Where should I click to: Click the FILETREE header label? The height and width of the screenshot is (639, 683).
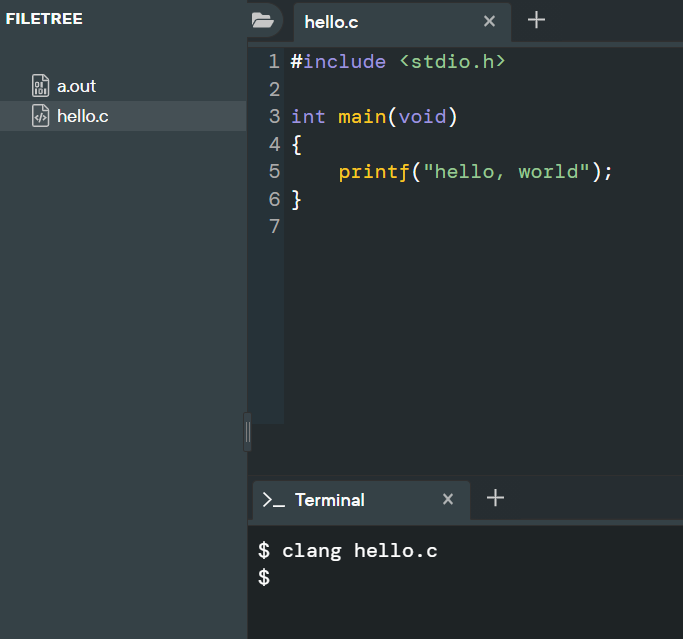point(44,19)
